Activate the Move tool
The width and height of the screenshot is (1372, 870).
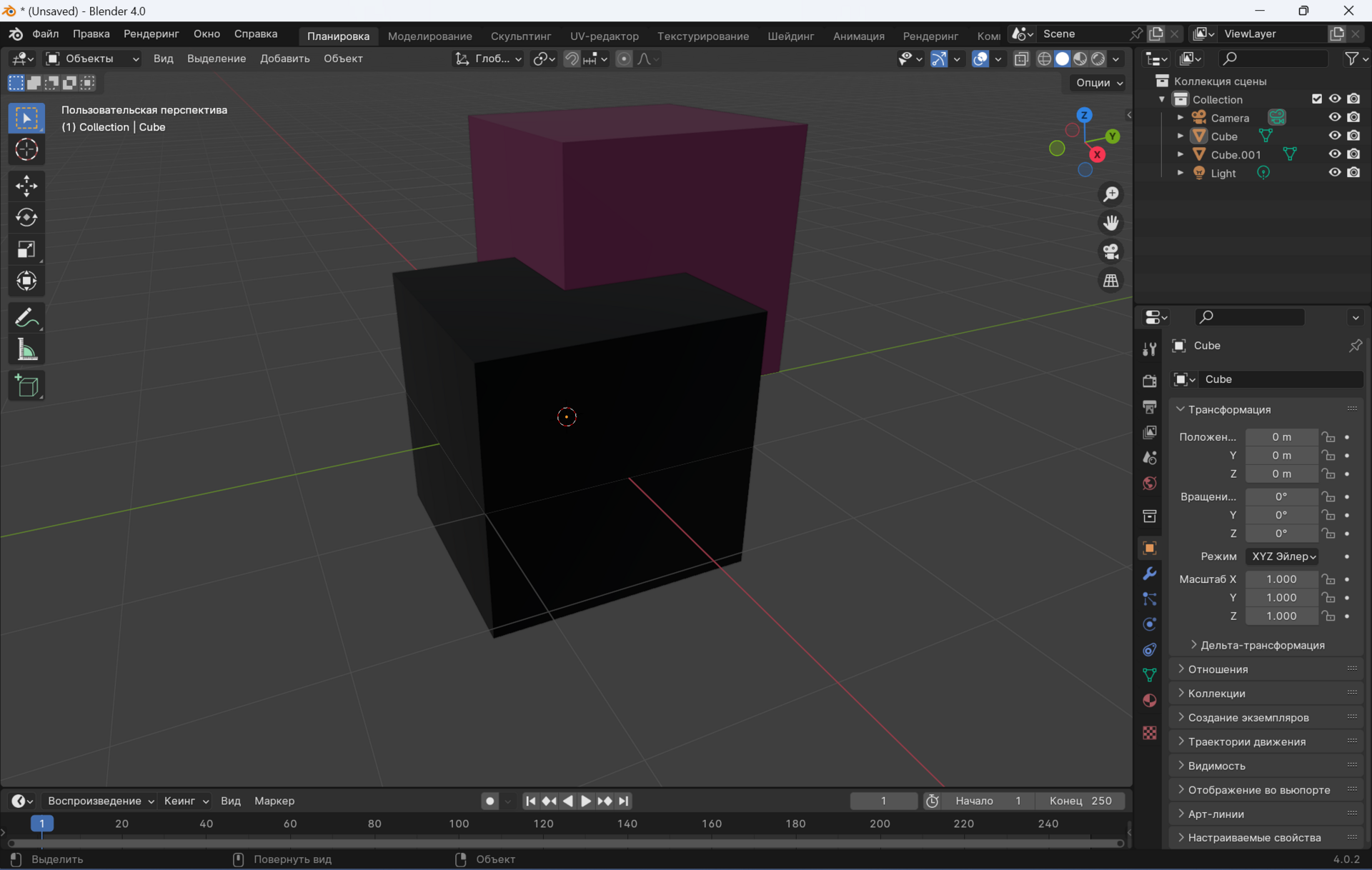coord(27,186)
